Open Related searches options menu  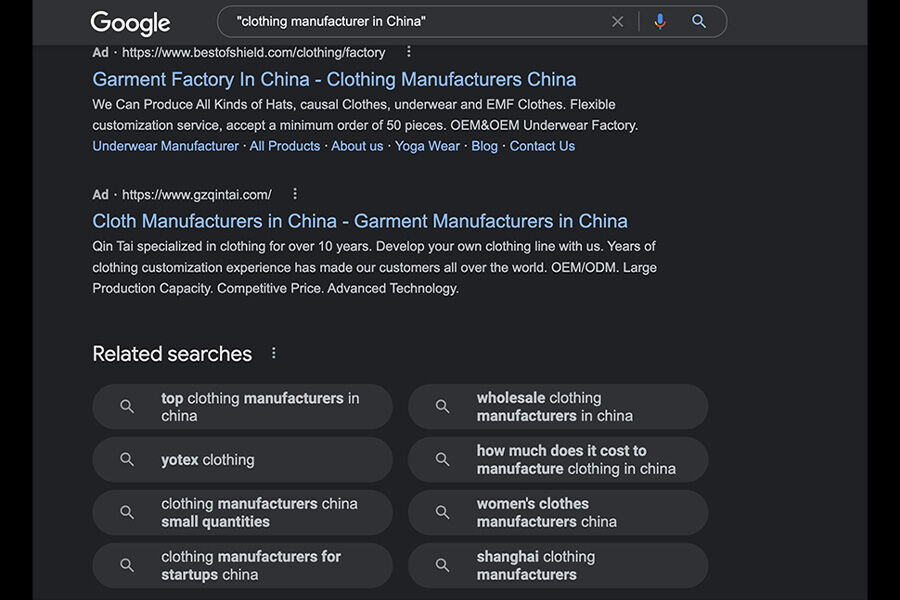click(x=274, y=353)
